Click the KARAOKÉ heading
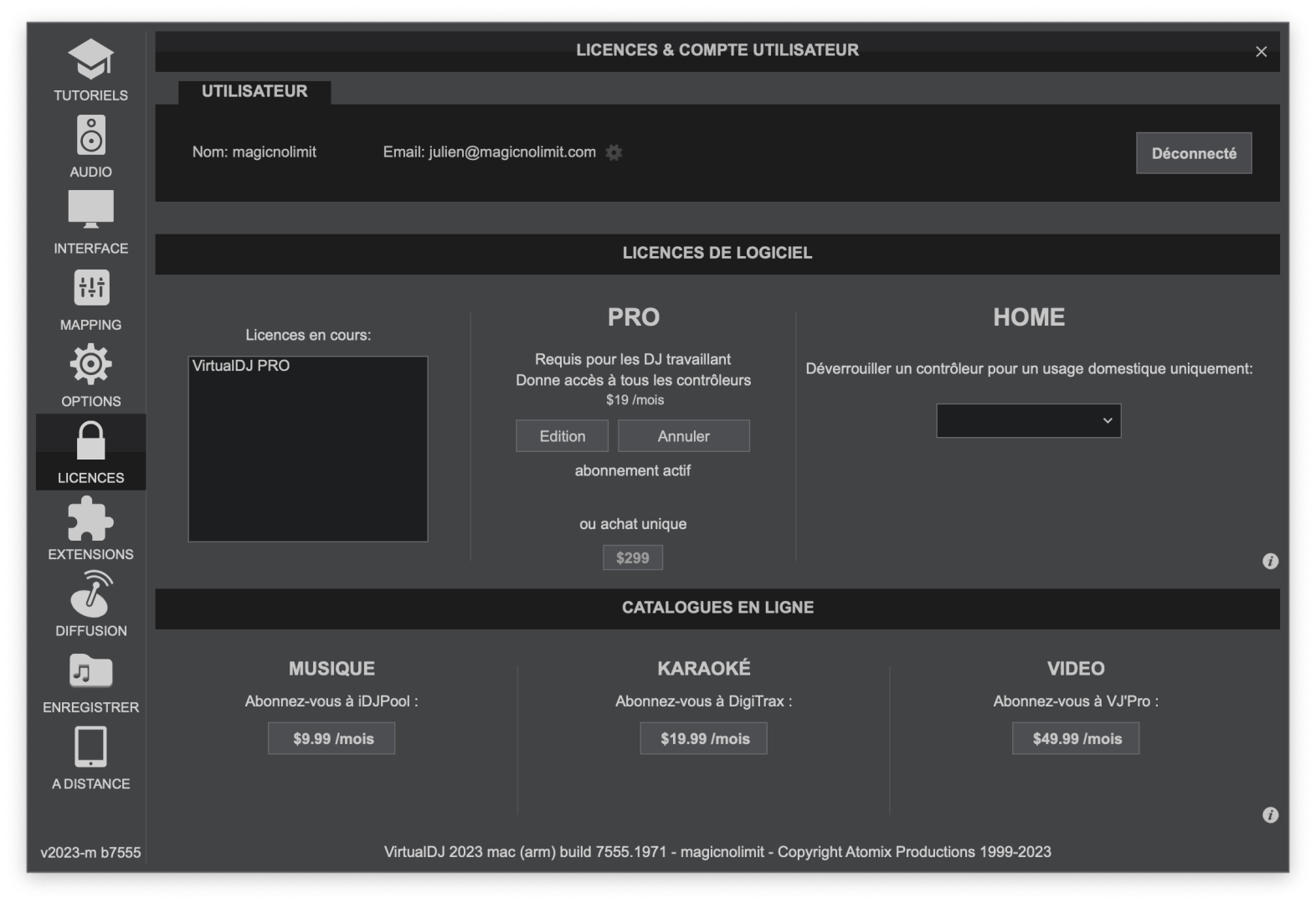Image resolution: width=1316 pixels, height=904 pixels. click(704, 668)
